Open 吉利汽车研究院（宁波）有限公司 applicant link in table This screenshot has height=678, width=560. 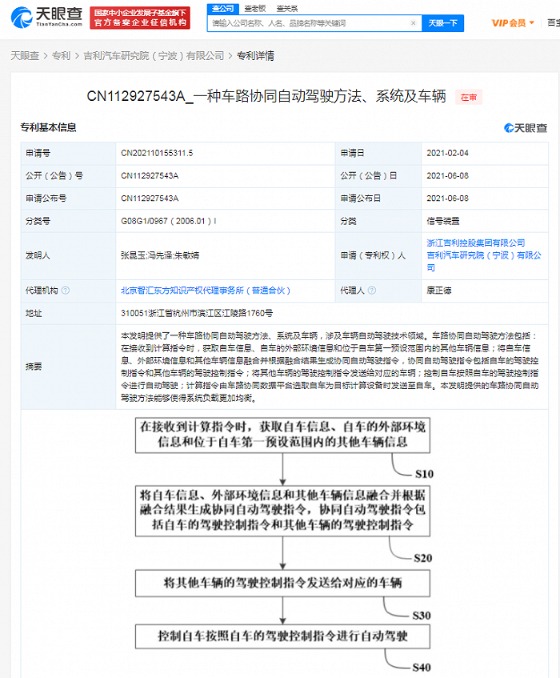pyautogui.click(x=483, y=262)
